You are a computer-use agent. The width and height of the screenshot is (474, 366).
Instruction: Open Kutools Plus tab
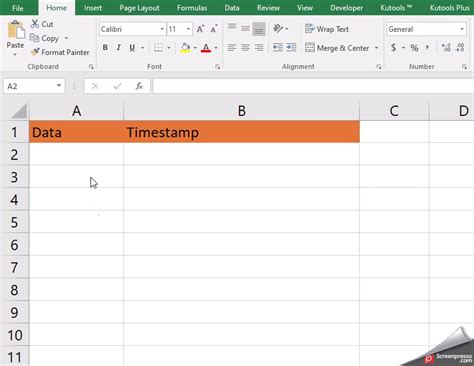coord(450,8)
